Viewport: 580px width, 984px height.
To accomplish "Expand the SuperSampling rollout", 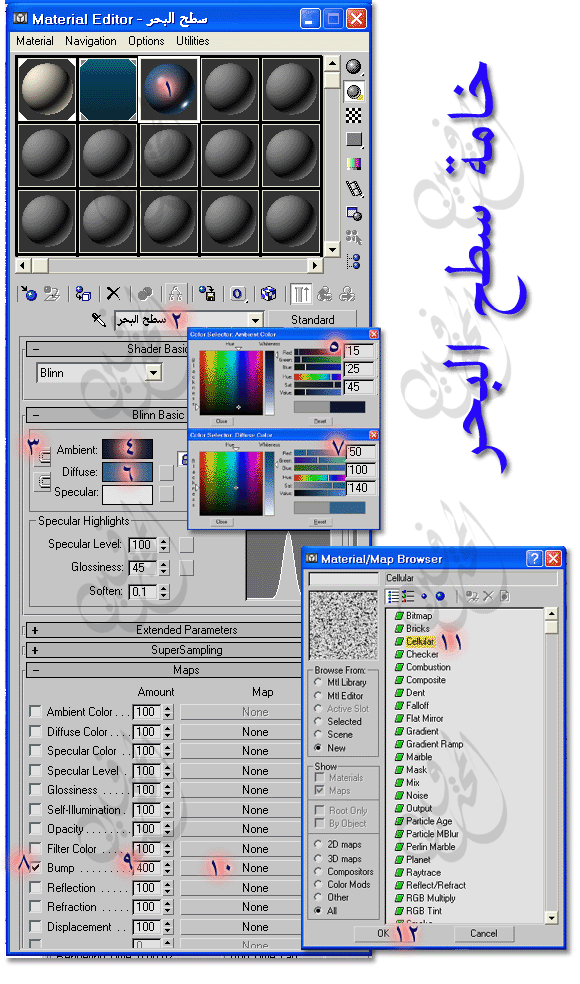I will 35,651.
